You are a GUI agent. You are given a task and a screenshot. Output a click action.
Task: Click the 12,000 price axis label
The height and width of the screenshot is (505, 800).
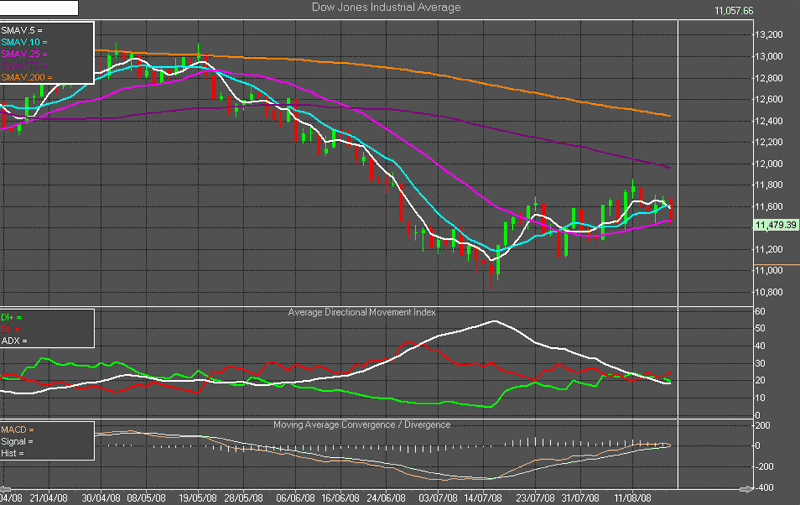768,164
